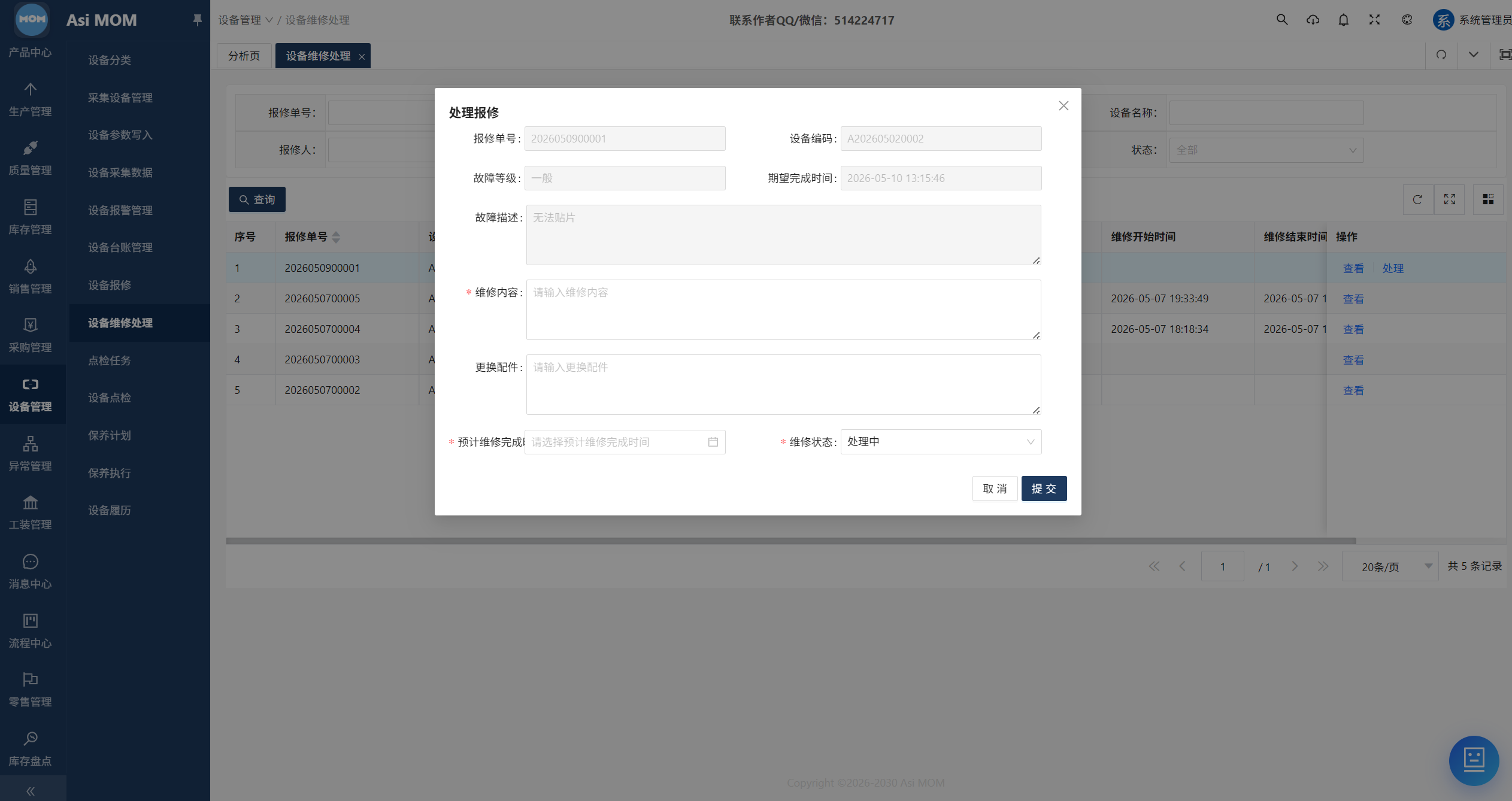Open the 零售管理 sidebar module
The height and width of the screenshot is (801, 1512).
[31, 689]
